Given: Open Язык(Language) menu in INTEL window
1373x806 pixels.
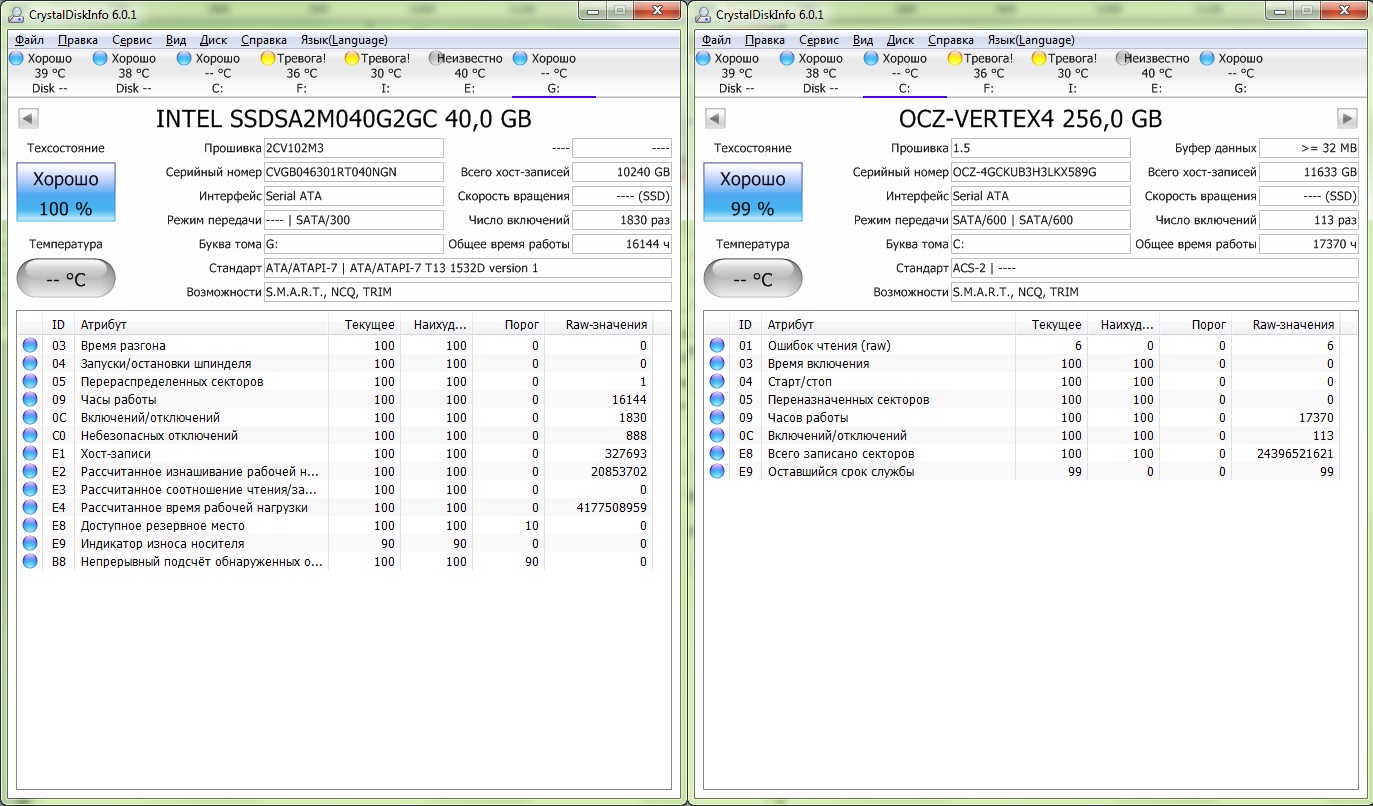Looking at the screenshot, I should coord(344,40).
